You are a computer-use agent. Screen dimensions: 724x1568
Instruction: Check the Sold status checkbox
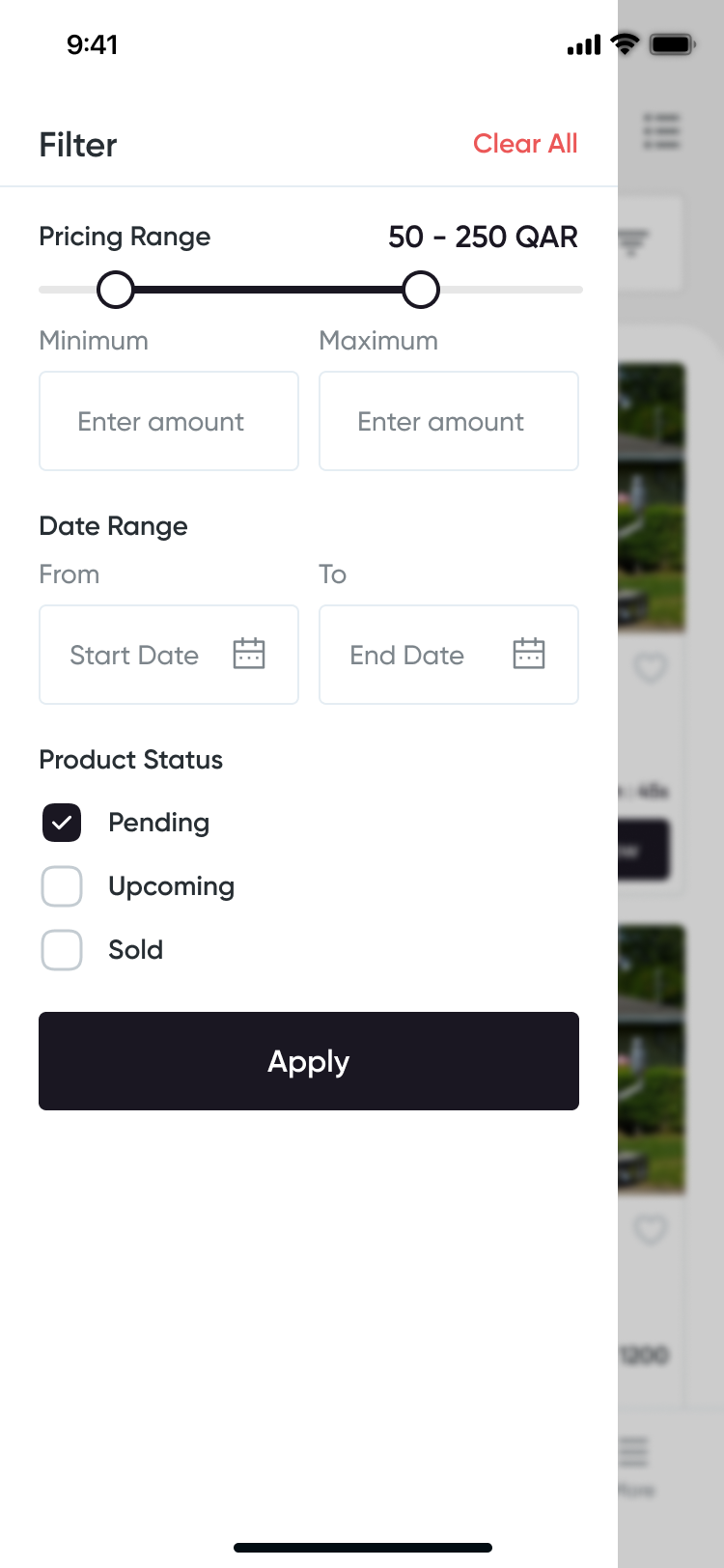[x=62, y=950]
